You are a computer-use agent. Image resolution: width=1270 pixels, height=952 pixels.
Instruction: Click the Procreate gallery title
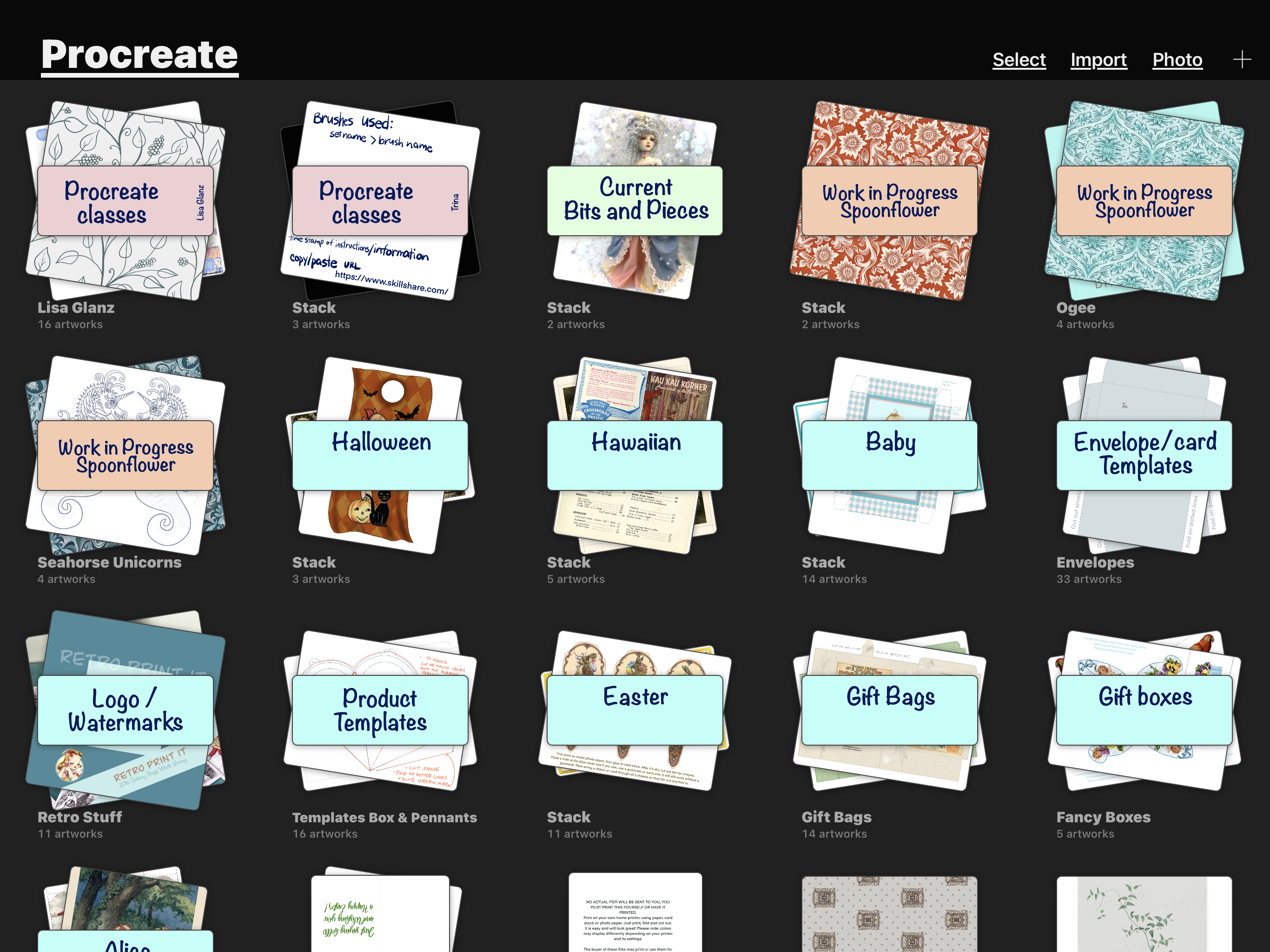coord(139,55)
